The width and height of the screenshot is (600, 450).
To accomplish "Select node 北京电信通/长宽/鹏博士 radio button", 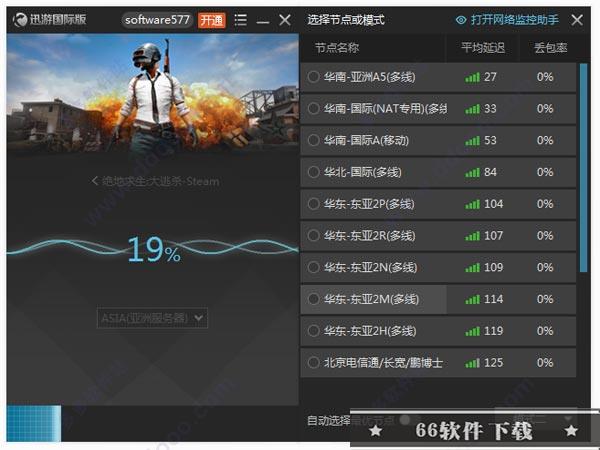I will [313, 363].
